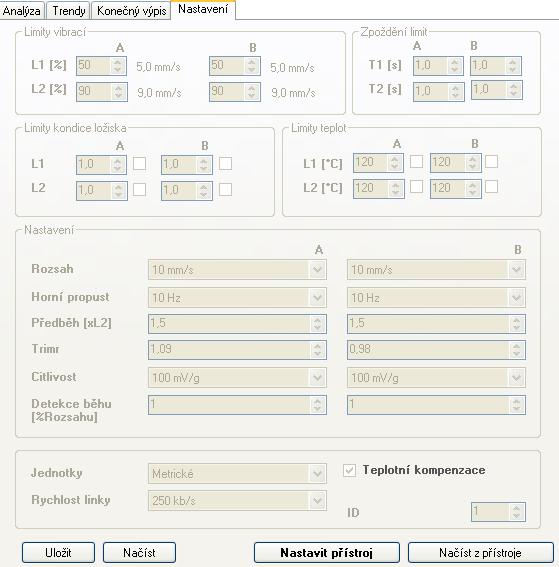Click Nastavit přístroj button
559x567 pixels.
coord(327,553)
